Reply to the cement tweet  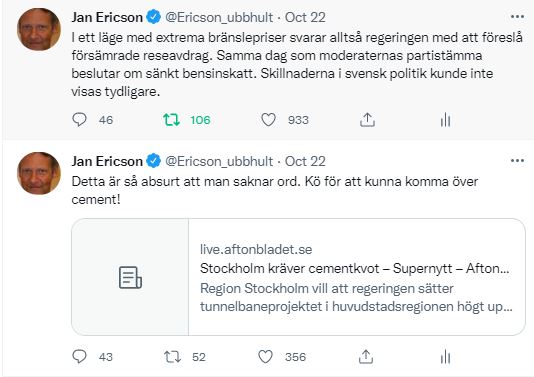[x=79, y=357]
